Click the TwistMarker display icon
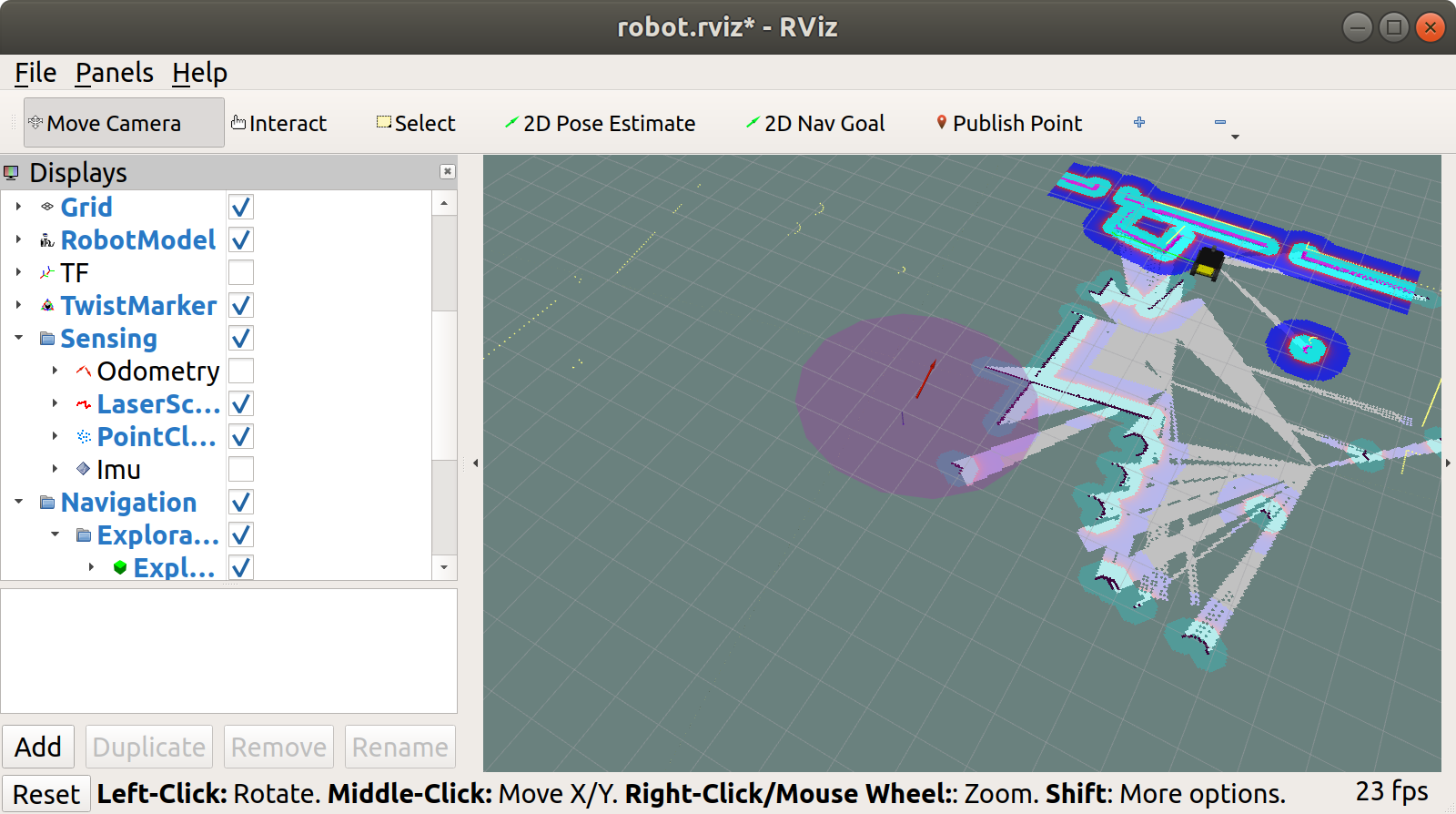1456x814 pixels. point(47,306)
